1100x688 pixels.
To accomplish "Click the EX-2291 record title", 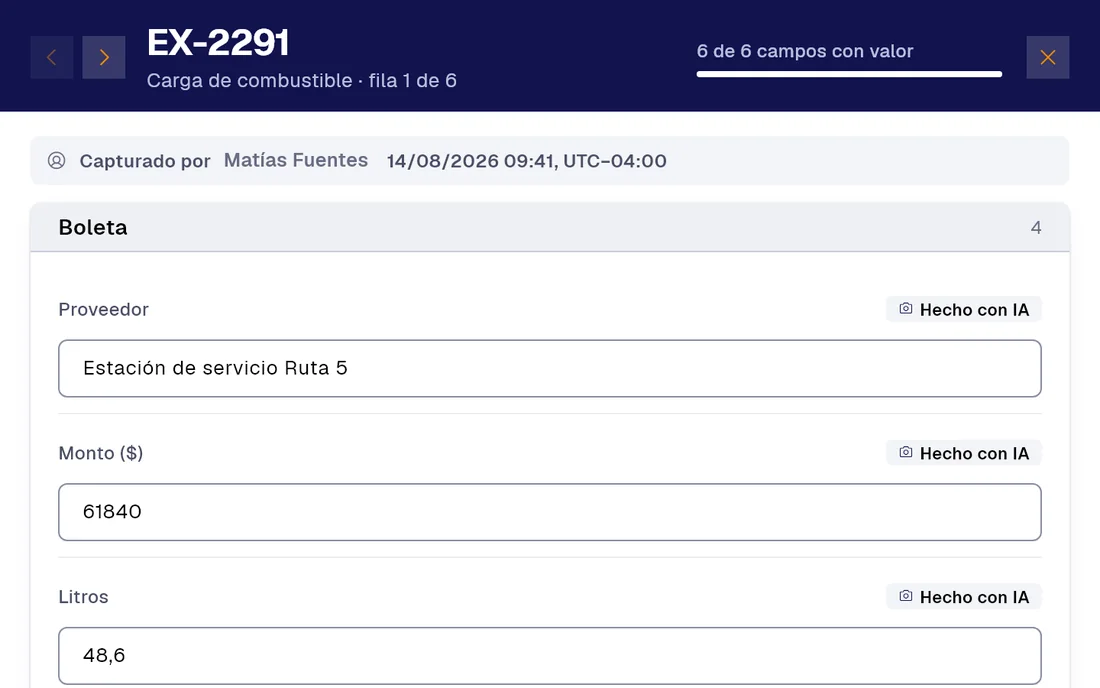I will click(x=218, y=43).
